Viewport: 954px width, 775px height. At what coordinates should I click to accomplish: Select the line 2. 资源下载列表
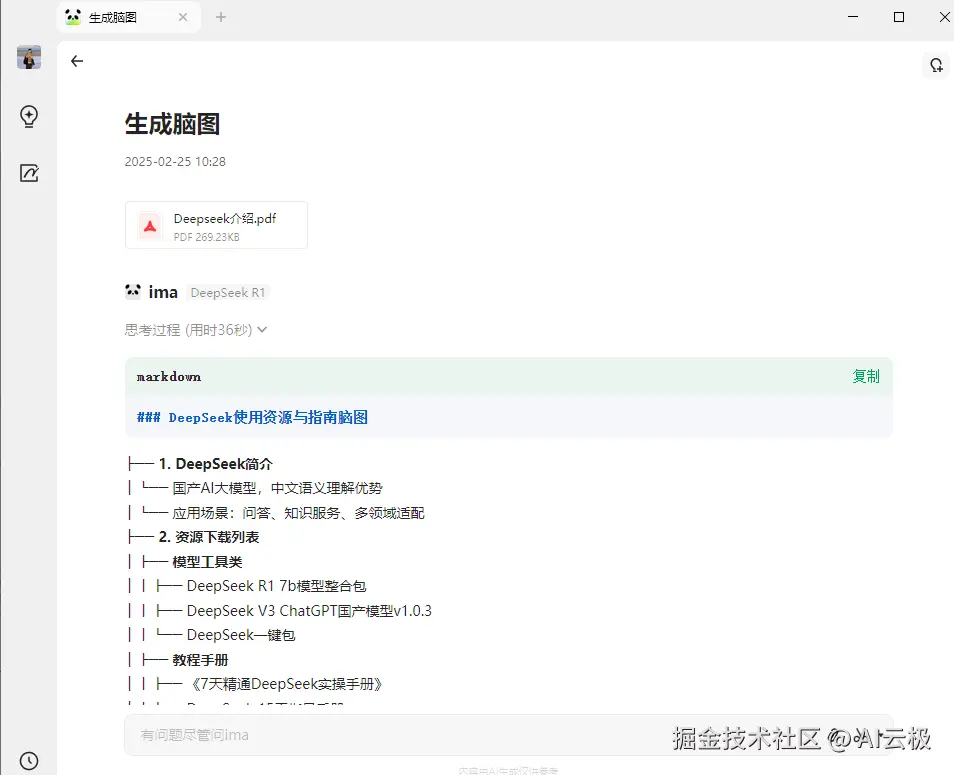pos(209,537)
